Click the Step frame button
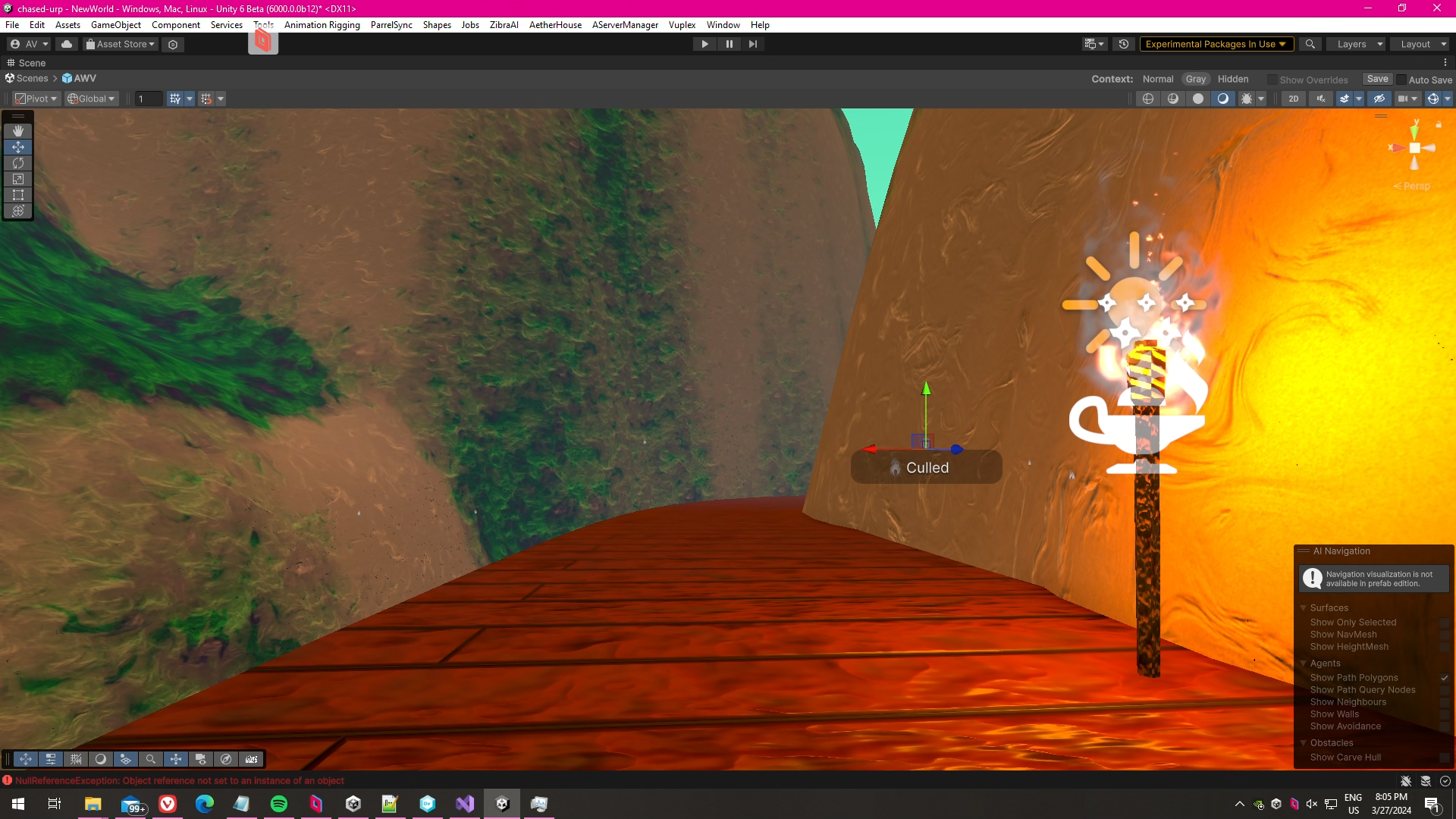1456x819 pixels. tap(752, 44)
